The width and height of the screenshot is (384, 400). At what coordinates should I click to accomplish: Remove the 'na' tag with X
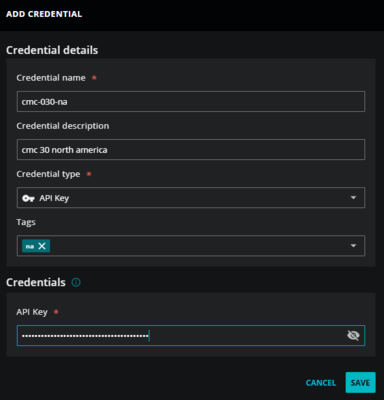point(42,246)
